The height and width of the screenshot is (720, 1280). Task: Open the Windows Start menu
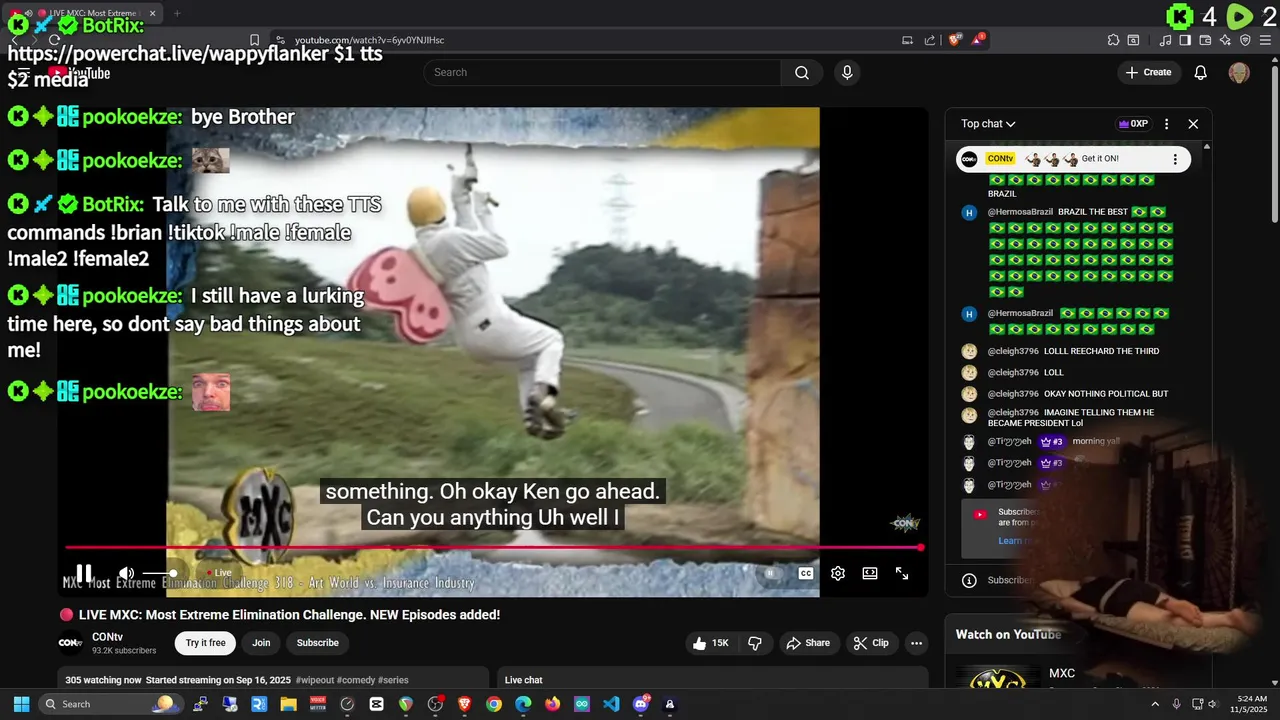tap(21, 704)
